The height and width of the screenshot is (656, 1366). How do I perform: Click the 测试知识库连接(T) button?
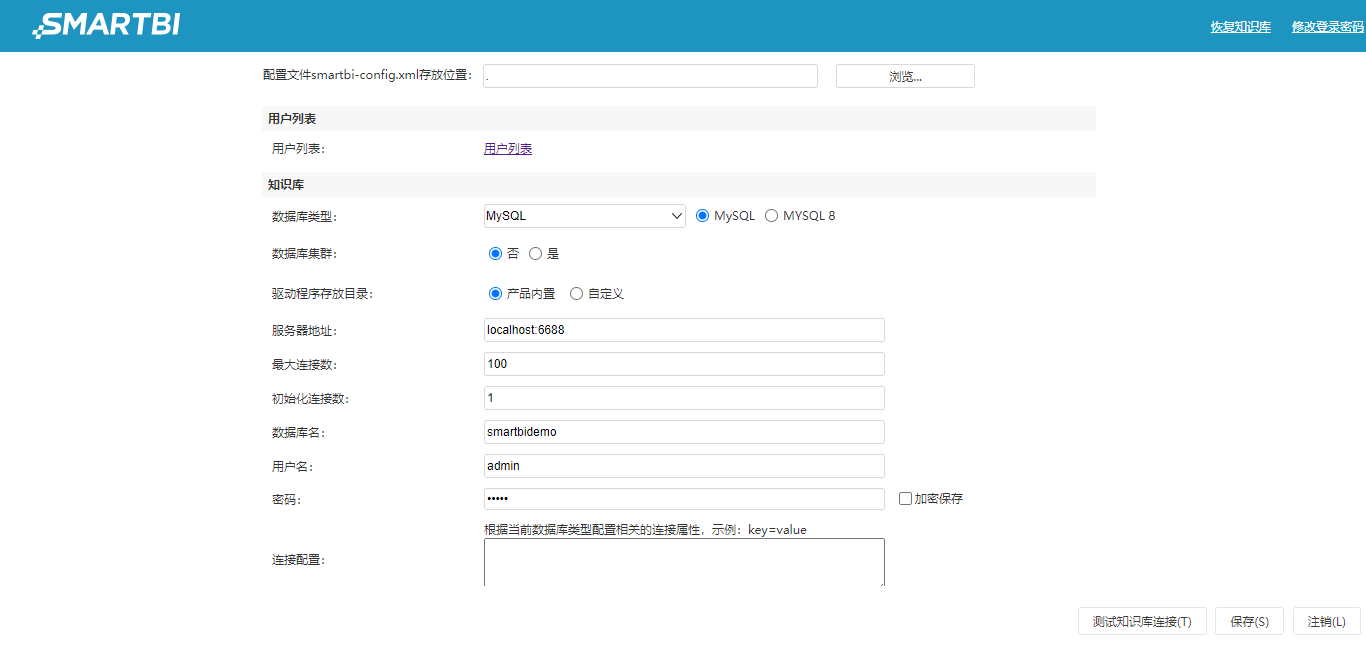pos(1142,621)
